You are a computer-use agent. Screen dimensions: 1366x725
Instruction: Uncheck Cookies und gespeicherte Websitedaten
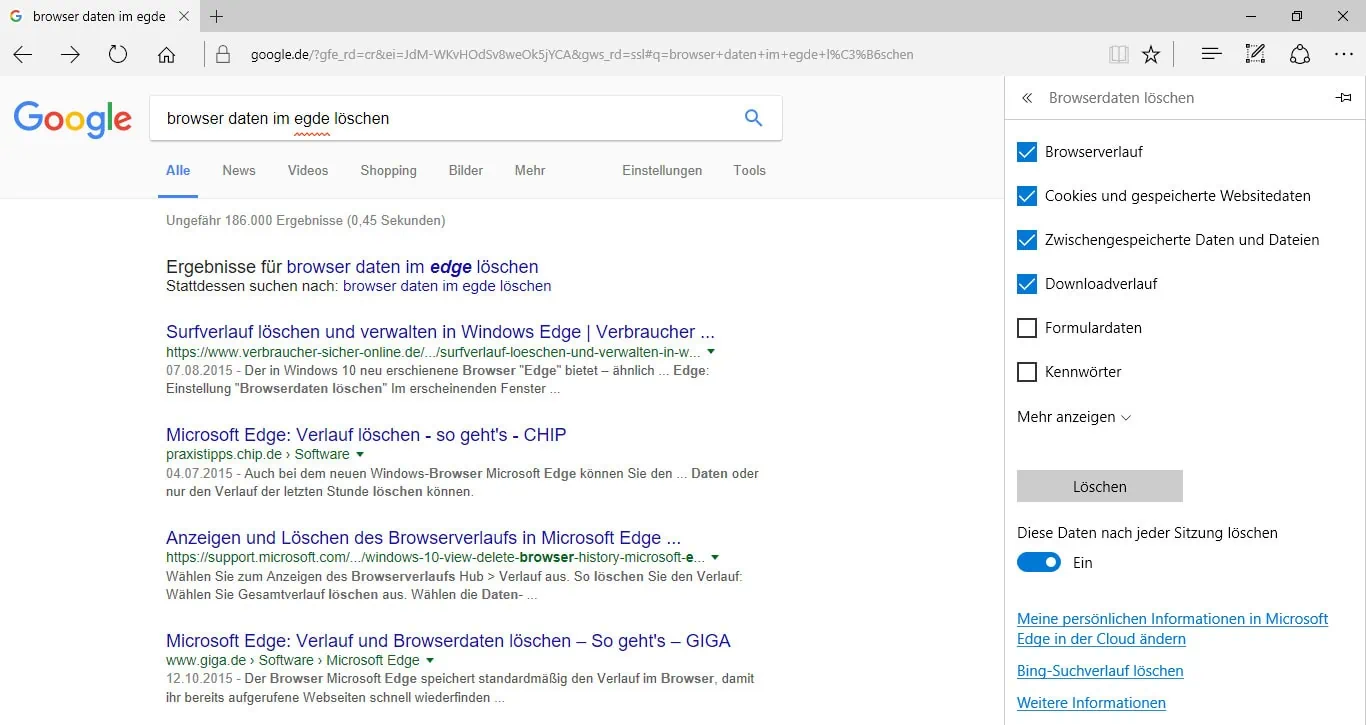(x=1027, y=196)
